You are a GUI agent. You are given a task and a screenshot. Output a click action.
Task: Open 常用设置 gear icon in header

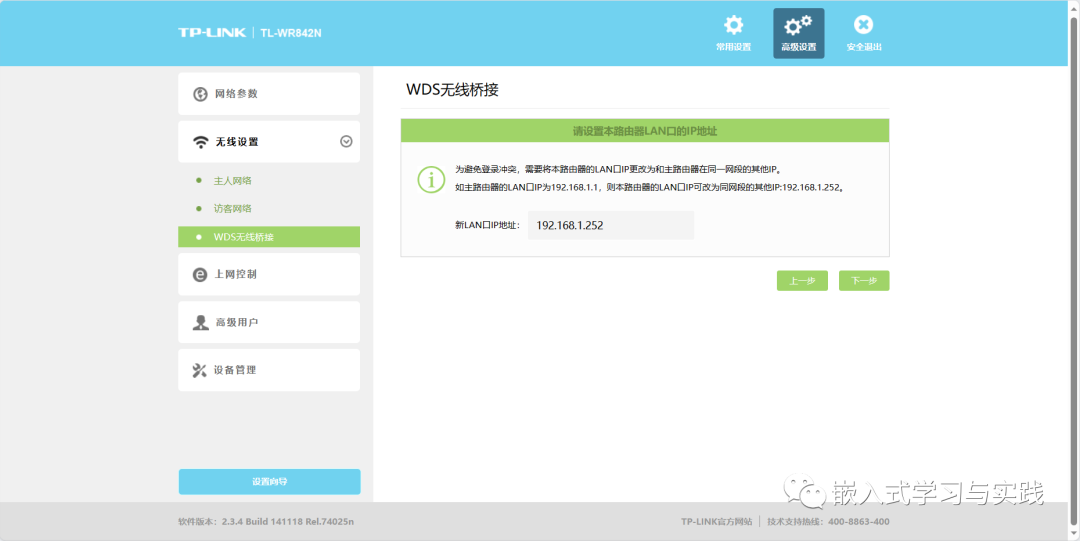pos(733,25)
